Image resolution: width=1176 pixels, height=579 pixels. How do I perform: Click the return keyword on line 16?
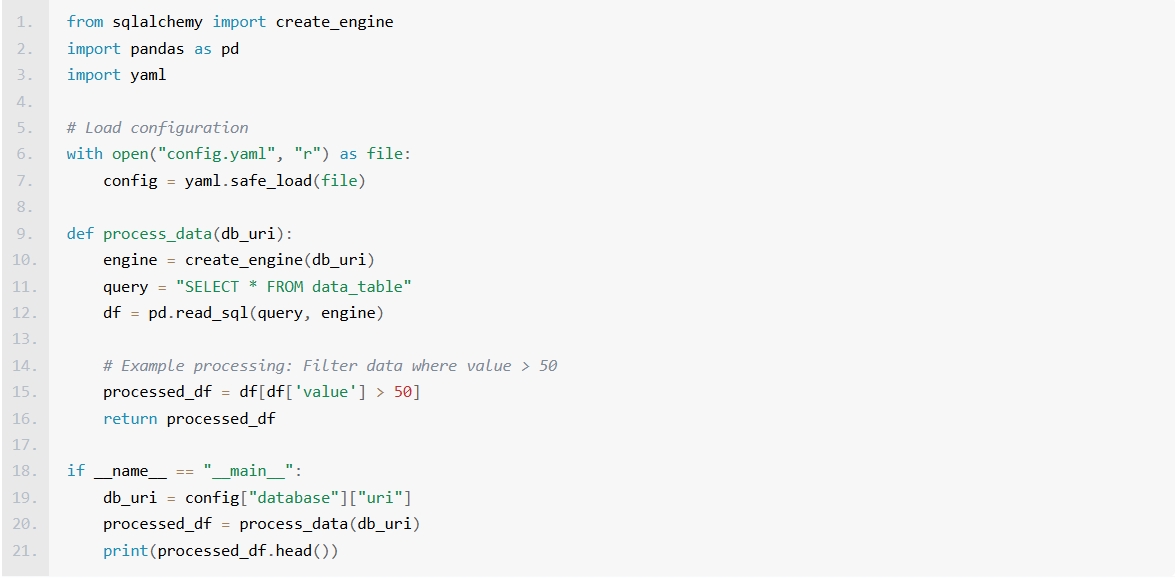[x=130, y=418]
